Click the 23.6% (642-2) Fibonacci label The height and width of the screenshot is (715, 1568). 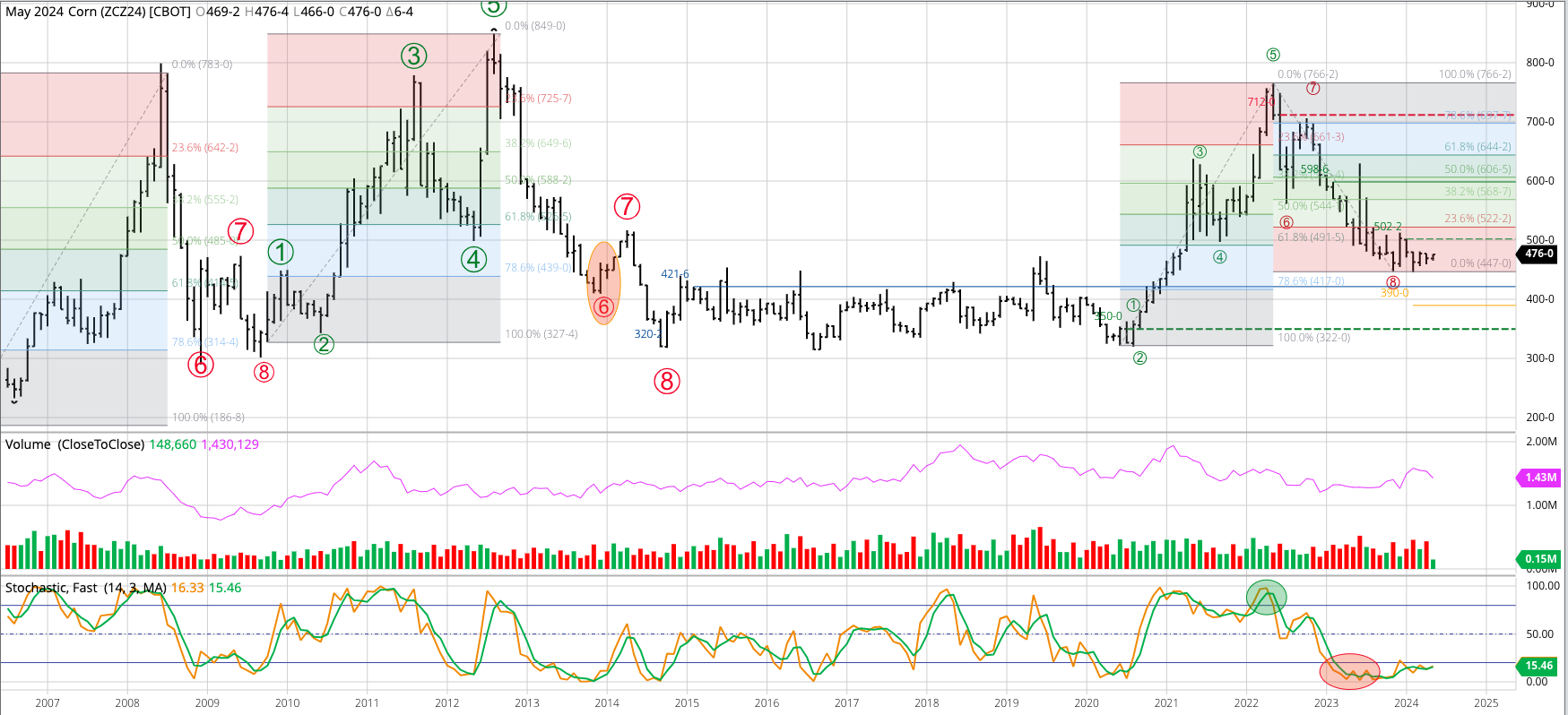205,148
